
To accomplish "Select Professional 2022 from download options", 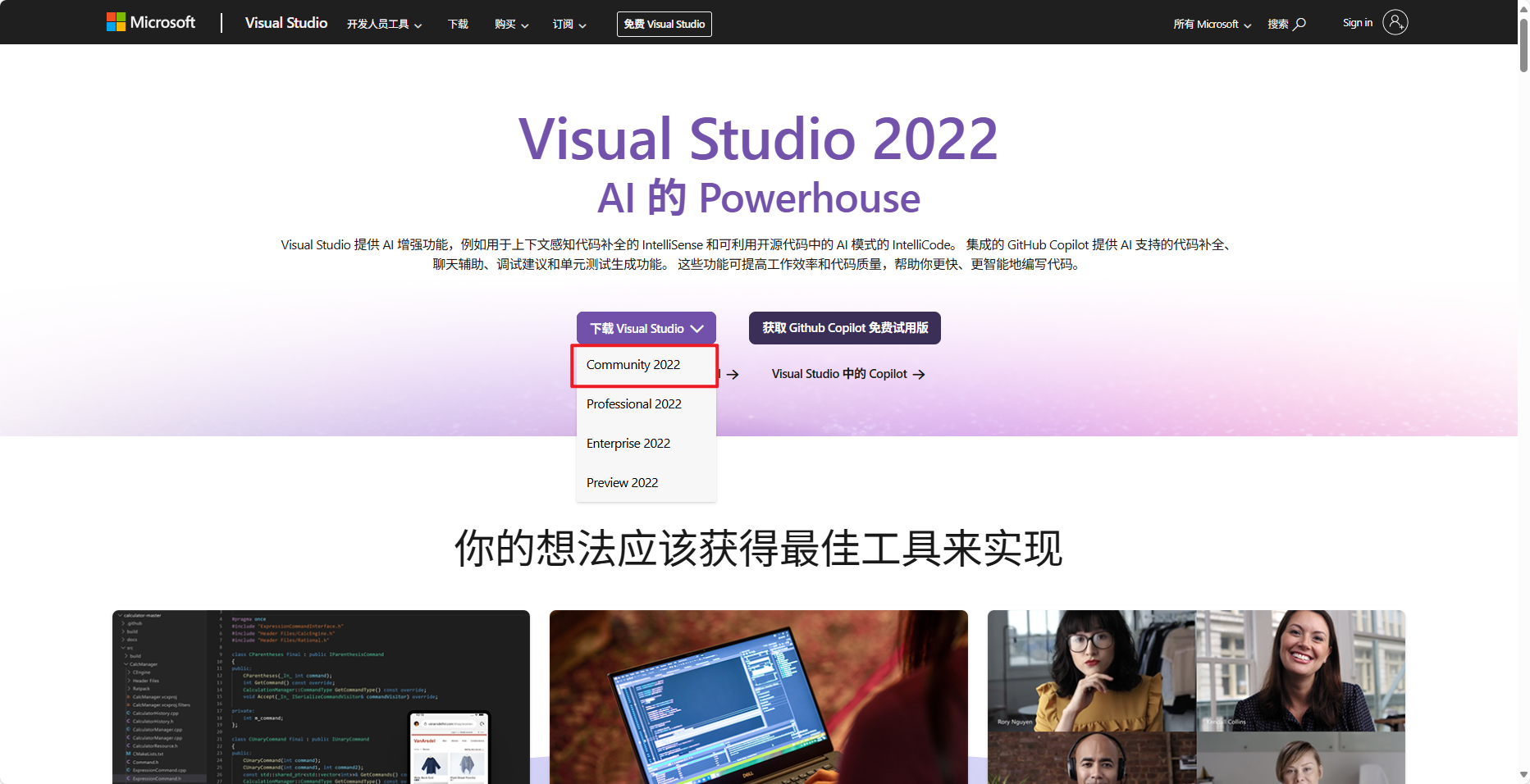I will tap(633, 403).
